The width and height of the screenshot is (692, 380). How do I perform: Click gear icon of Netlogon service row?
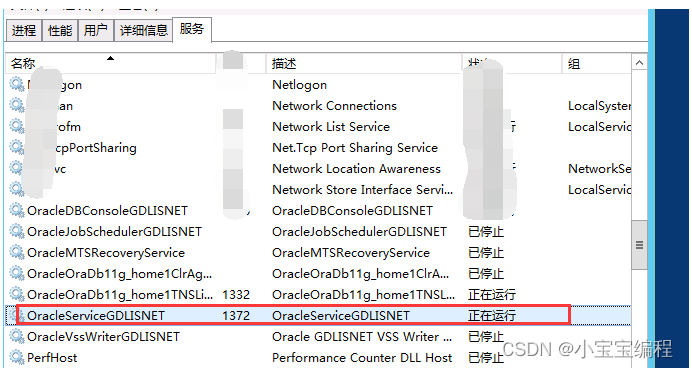pyautogui.click(x=17, y=84)
